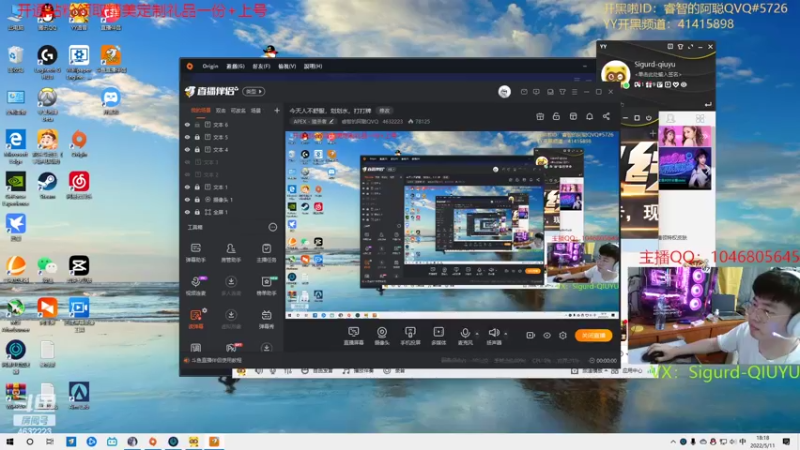Click the share icon above the preview
Screen dimensions: 800x450
coord(606,116)
